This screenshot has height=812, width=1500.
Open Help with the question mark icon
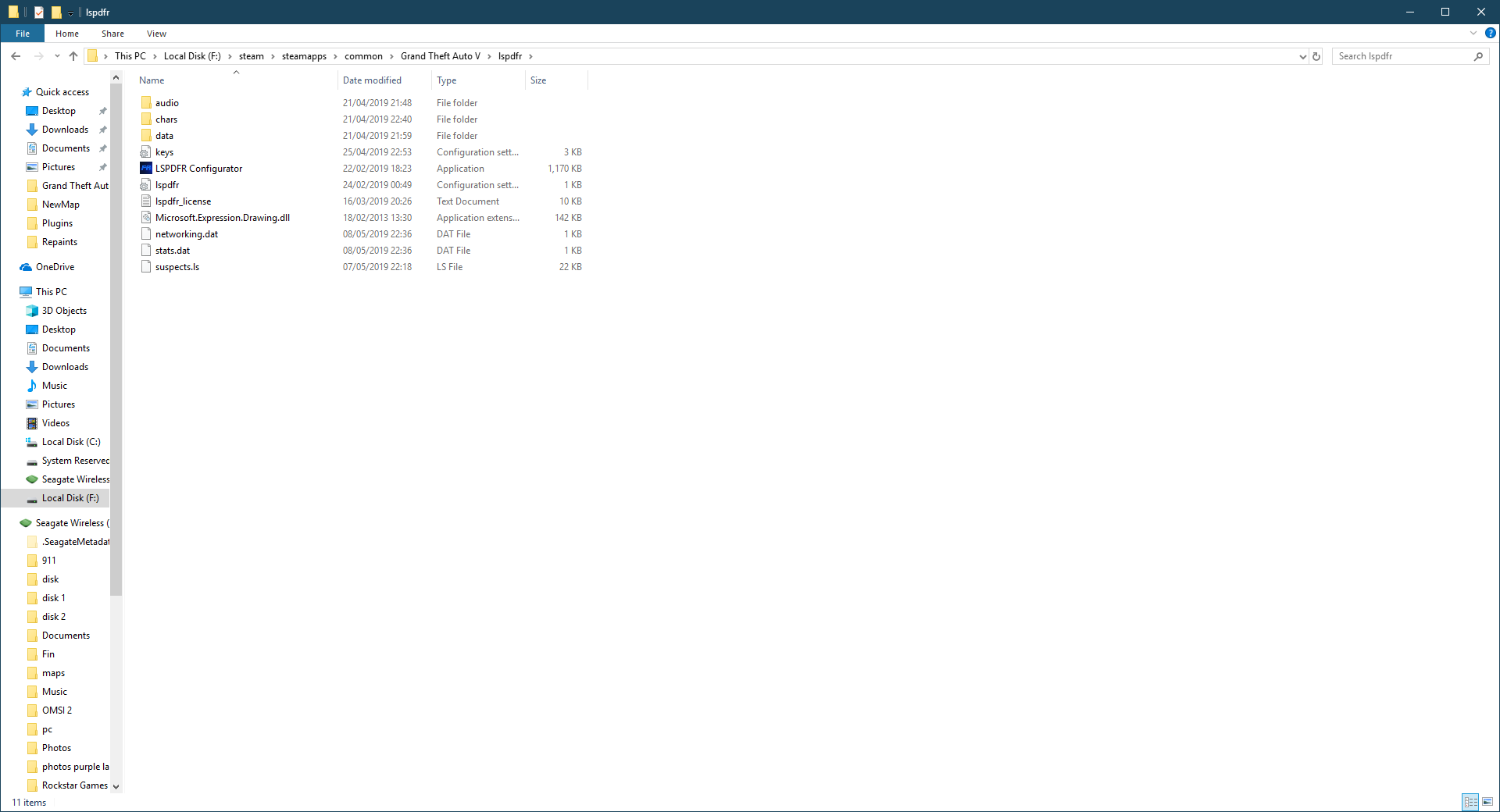[x=1490, y=34]
